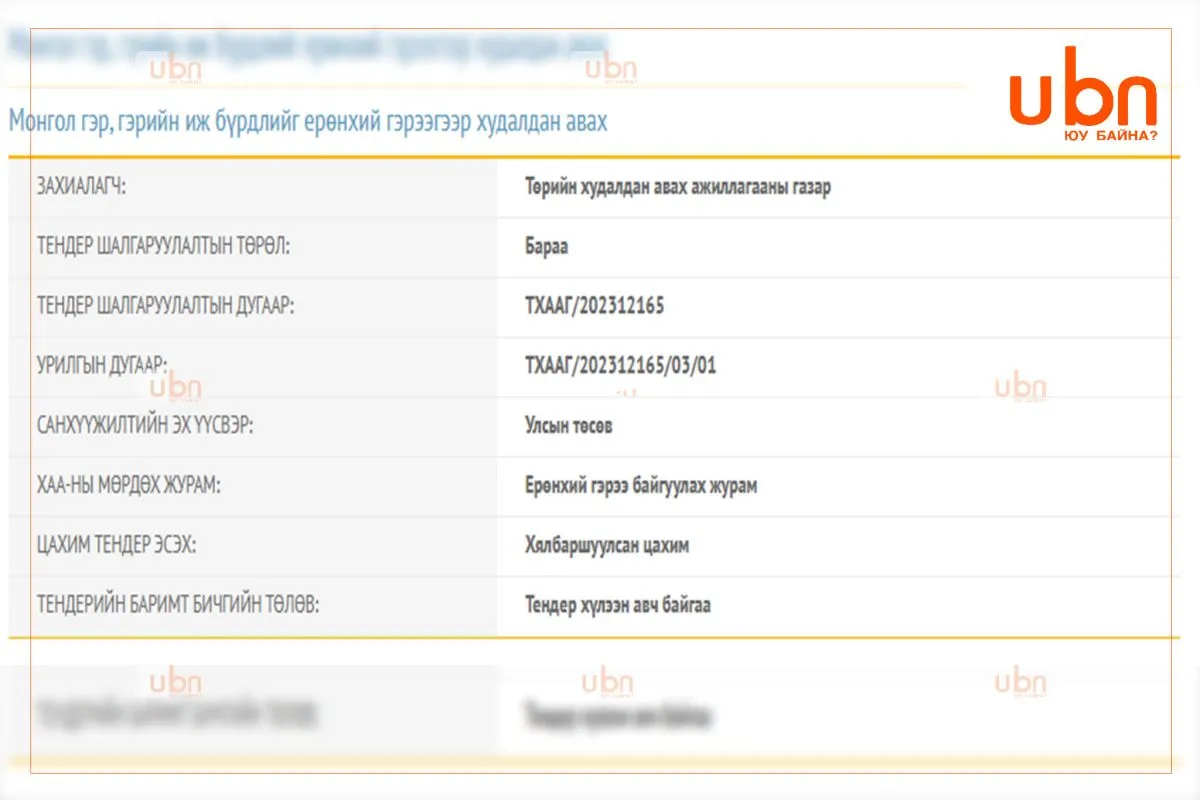Viewport: 1200px width, 800px height.
Task: Select the 'УРИЛГЫН ДУГААР:' label
Action: 102,366
